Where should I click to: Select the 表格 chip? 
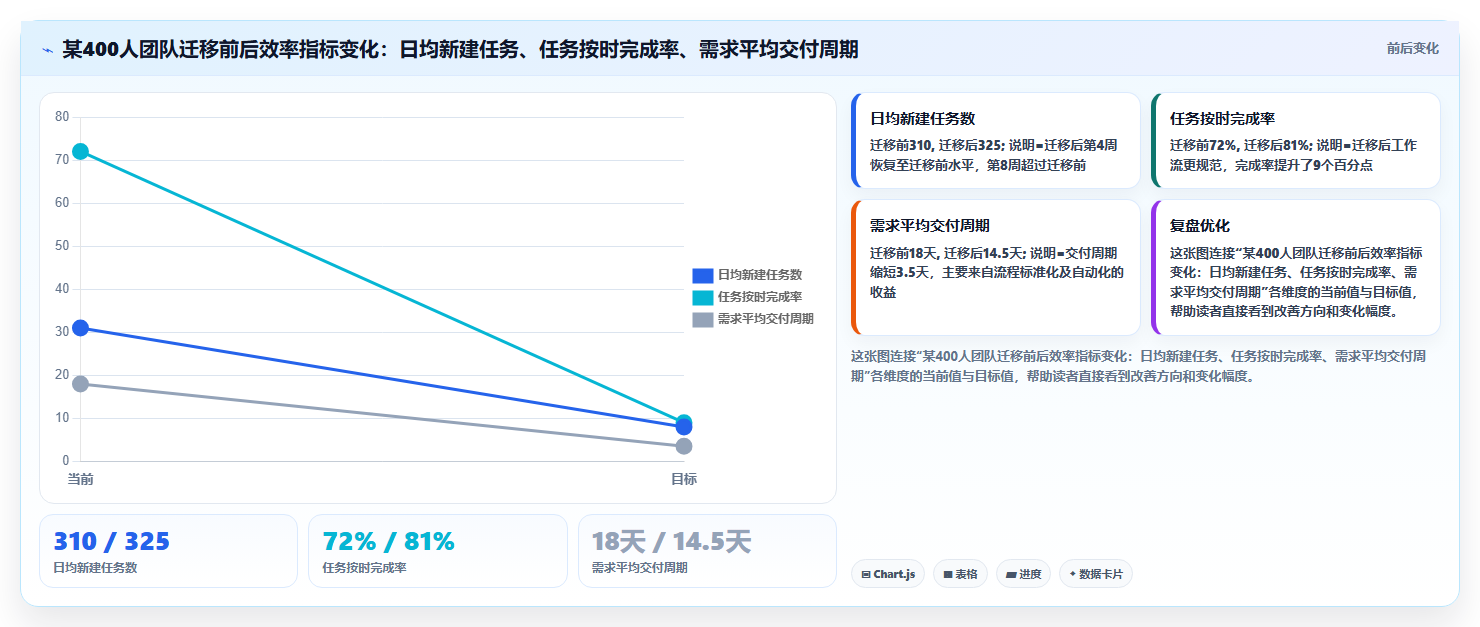pos(960,574)
